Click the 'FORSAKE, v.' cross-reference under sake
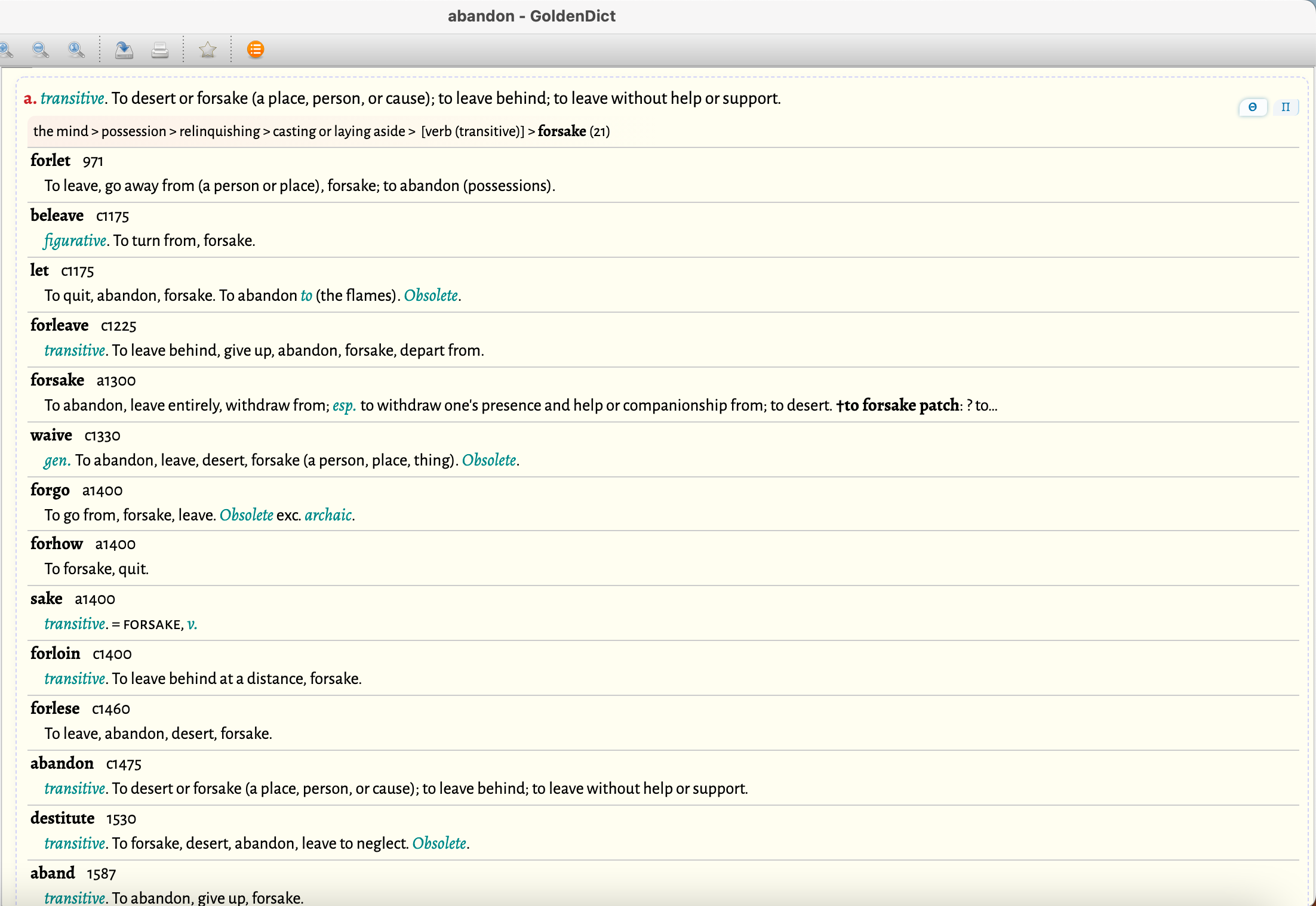The image size is (1316, 906). pyautogui.click(x=160, y=624)
